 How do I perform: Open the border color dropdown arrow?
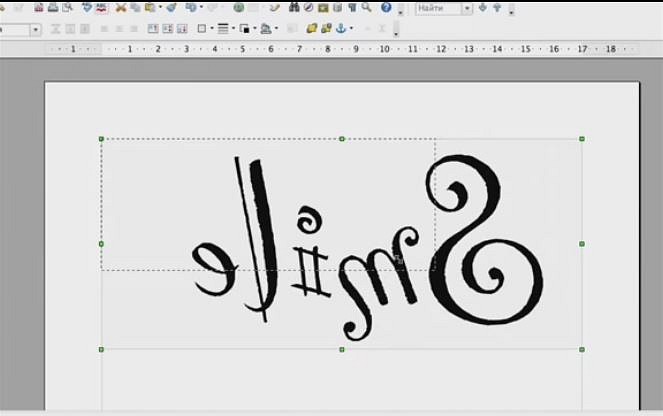255,29
